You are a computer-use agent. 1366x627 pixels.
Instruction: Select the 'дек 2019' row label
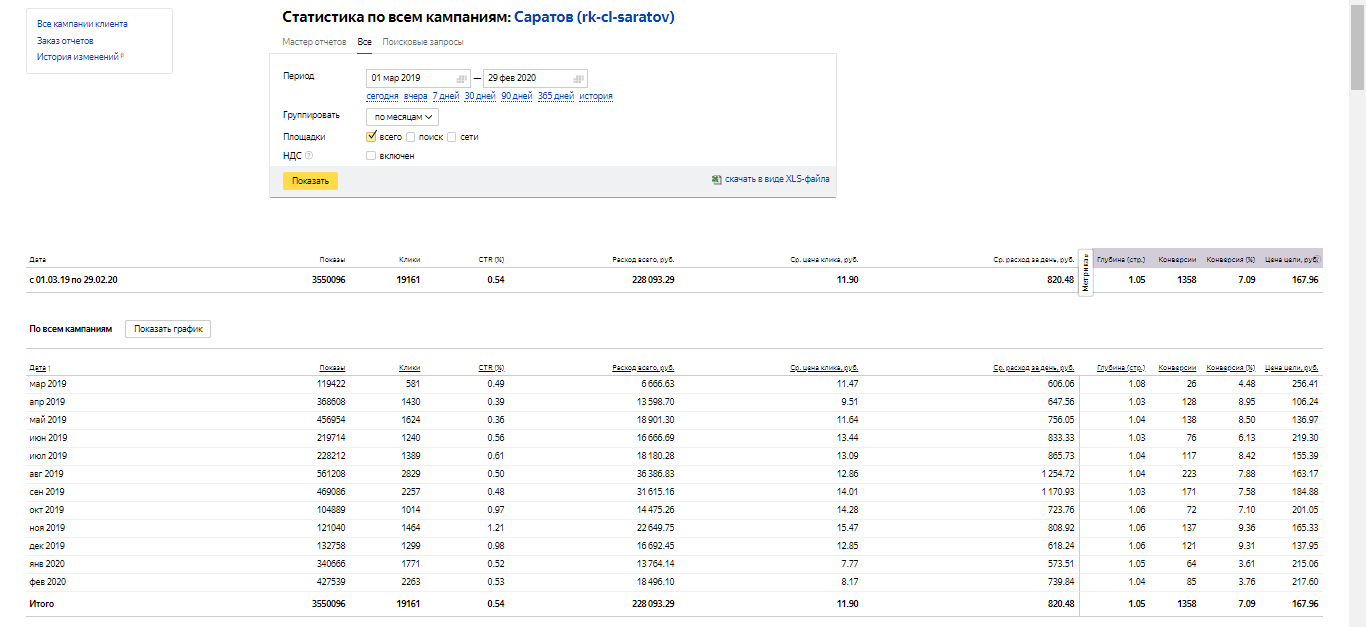(x=47, y=545)
